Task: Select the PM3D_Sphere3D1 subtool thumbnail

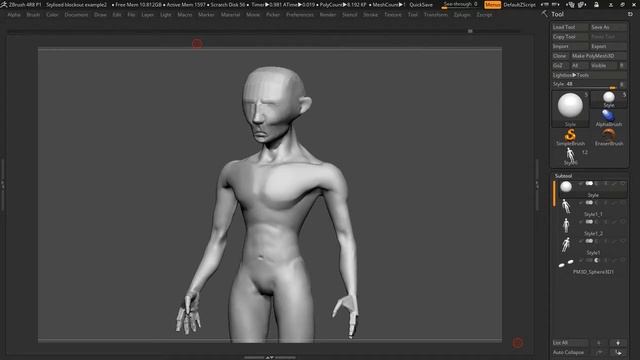Action: tap(566, 264)
